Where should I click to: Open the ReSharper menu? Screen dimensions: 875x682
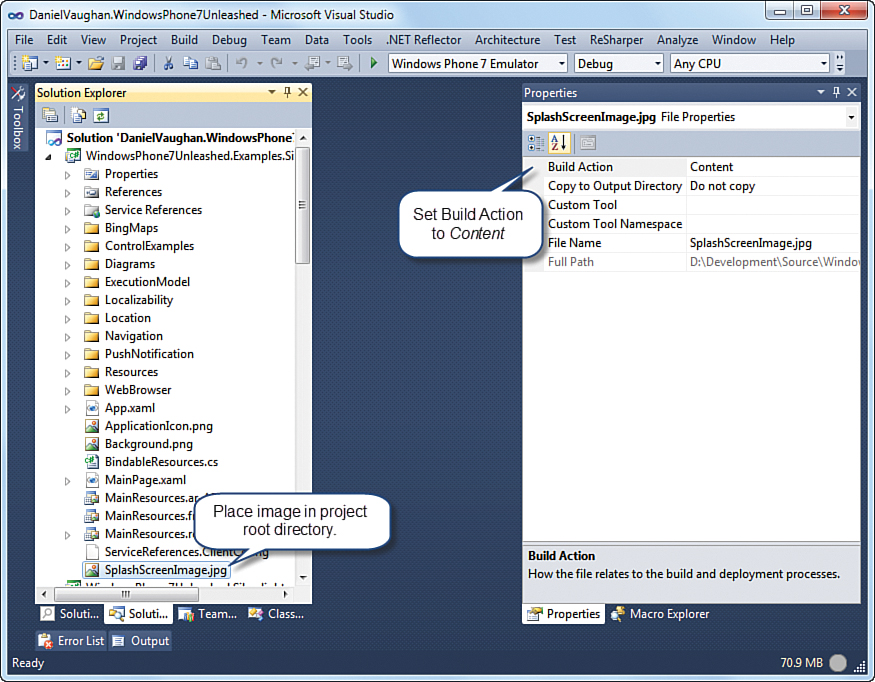[x=616, y=40]
